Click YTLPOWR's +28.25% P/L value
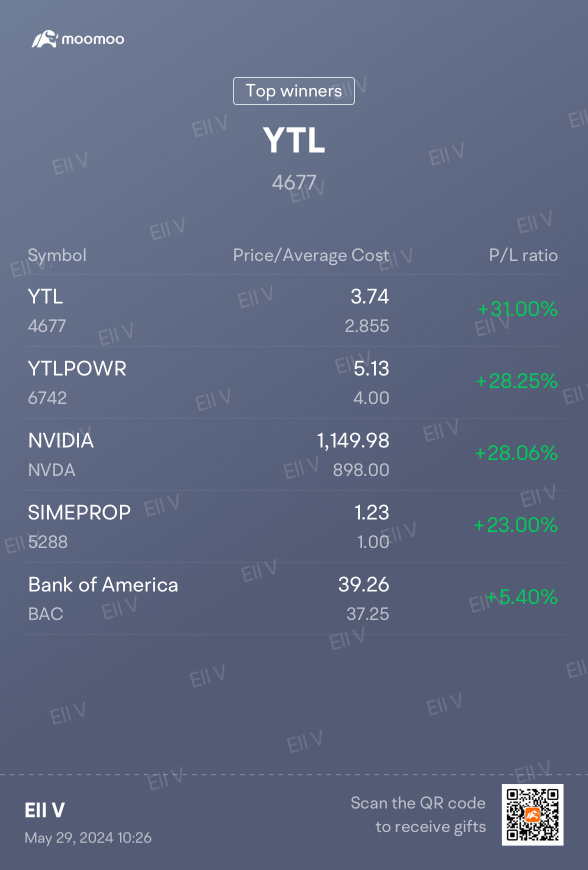The width and height of the screenshot is (588, 870). click(517, 381)
